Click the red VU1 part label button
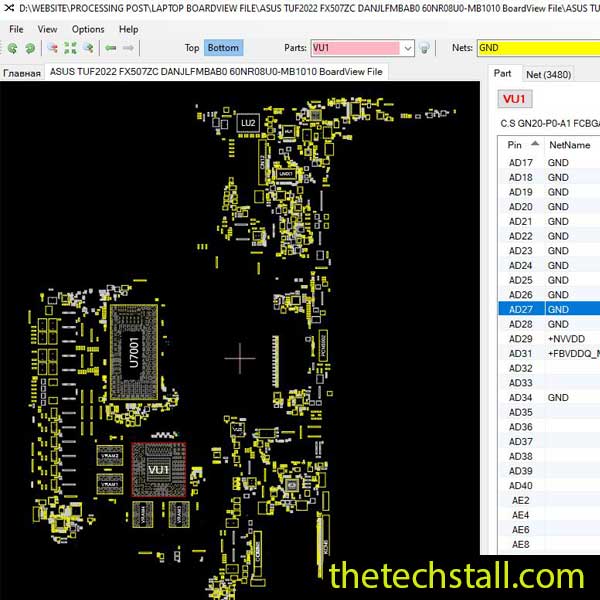600x600 pixels. 514,99
